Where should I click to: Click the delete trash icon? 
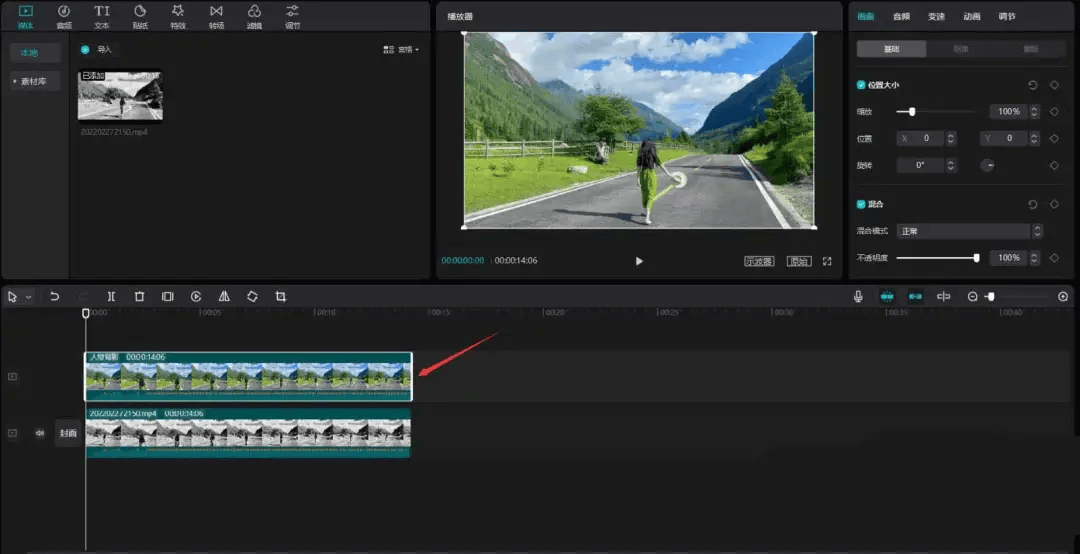point(139,296)
